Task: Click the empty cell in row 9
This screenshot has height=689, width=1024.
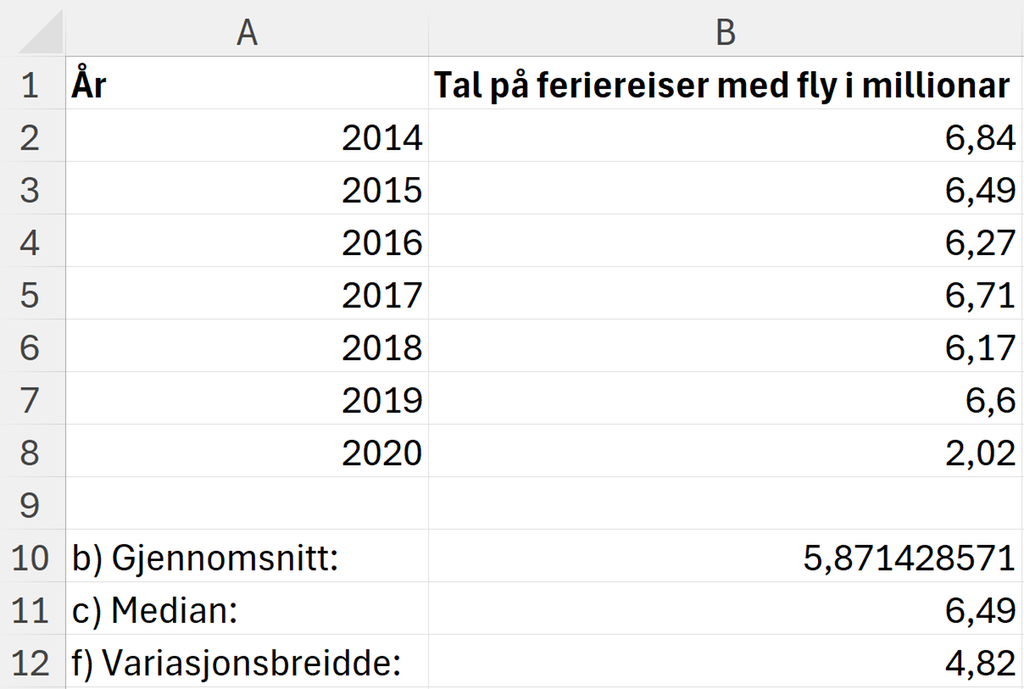Action: point(245,505)
